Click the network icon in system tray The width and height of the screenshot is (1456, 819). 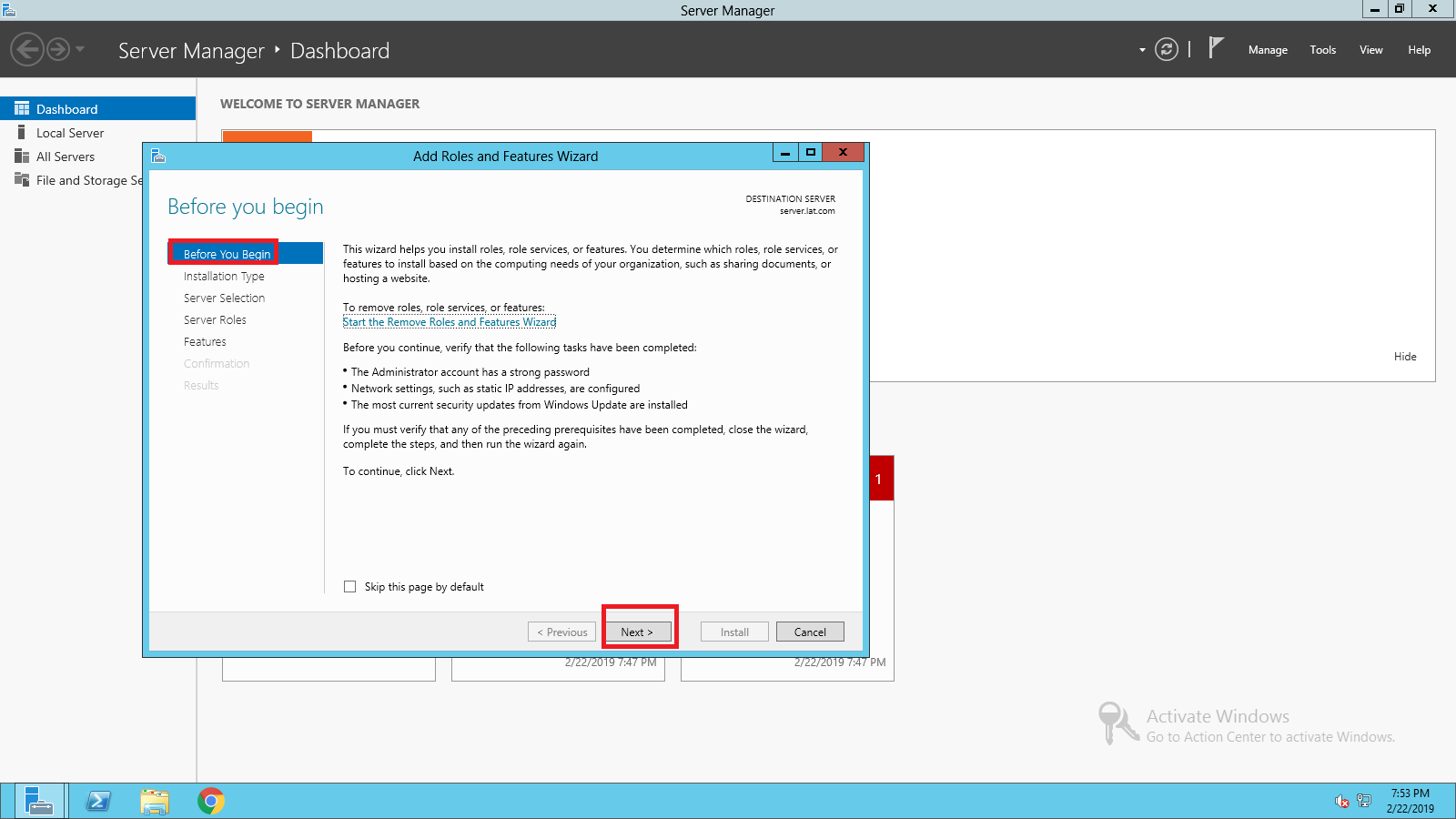coord(1363,801)
